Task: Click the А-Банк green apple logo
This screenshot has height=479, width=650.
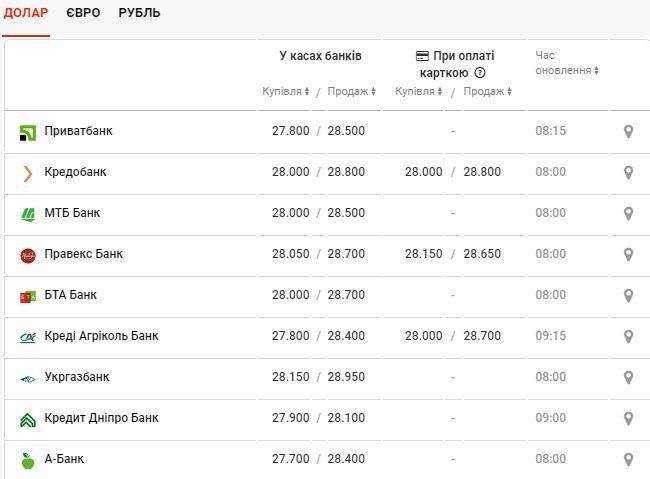Action: coord(28,460)
